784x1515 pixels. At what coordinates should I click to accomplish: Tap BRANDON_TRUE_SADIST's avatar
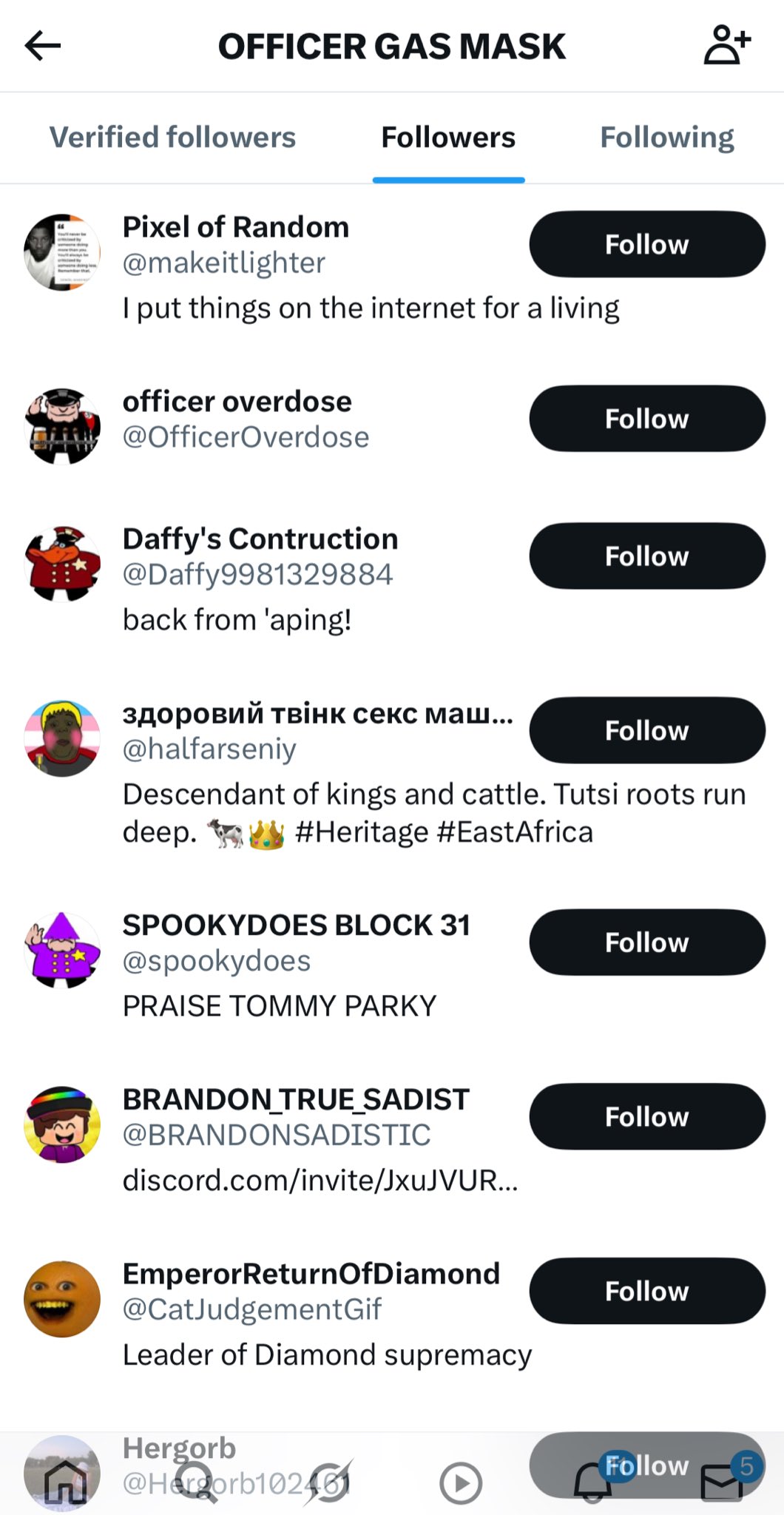pyautogui.click(x=62, y=1124)
